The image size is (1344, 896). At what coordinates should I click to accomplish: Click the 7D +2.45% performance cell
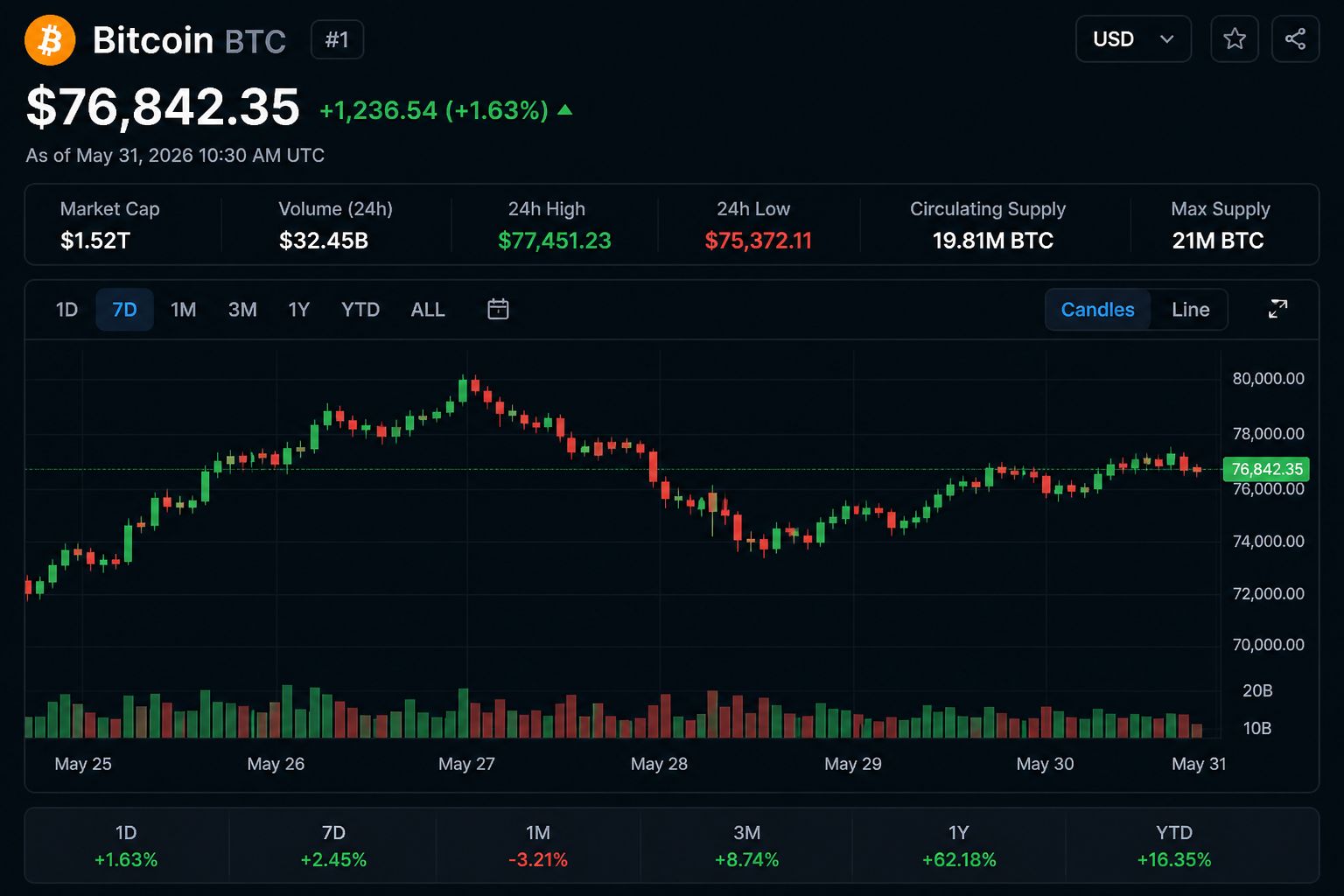pyautogui.click(x=333, y=846)
